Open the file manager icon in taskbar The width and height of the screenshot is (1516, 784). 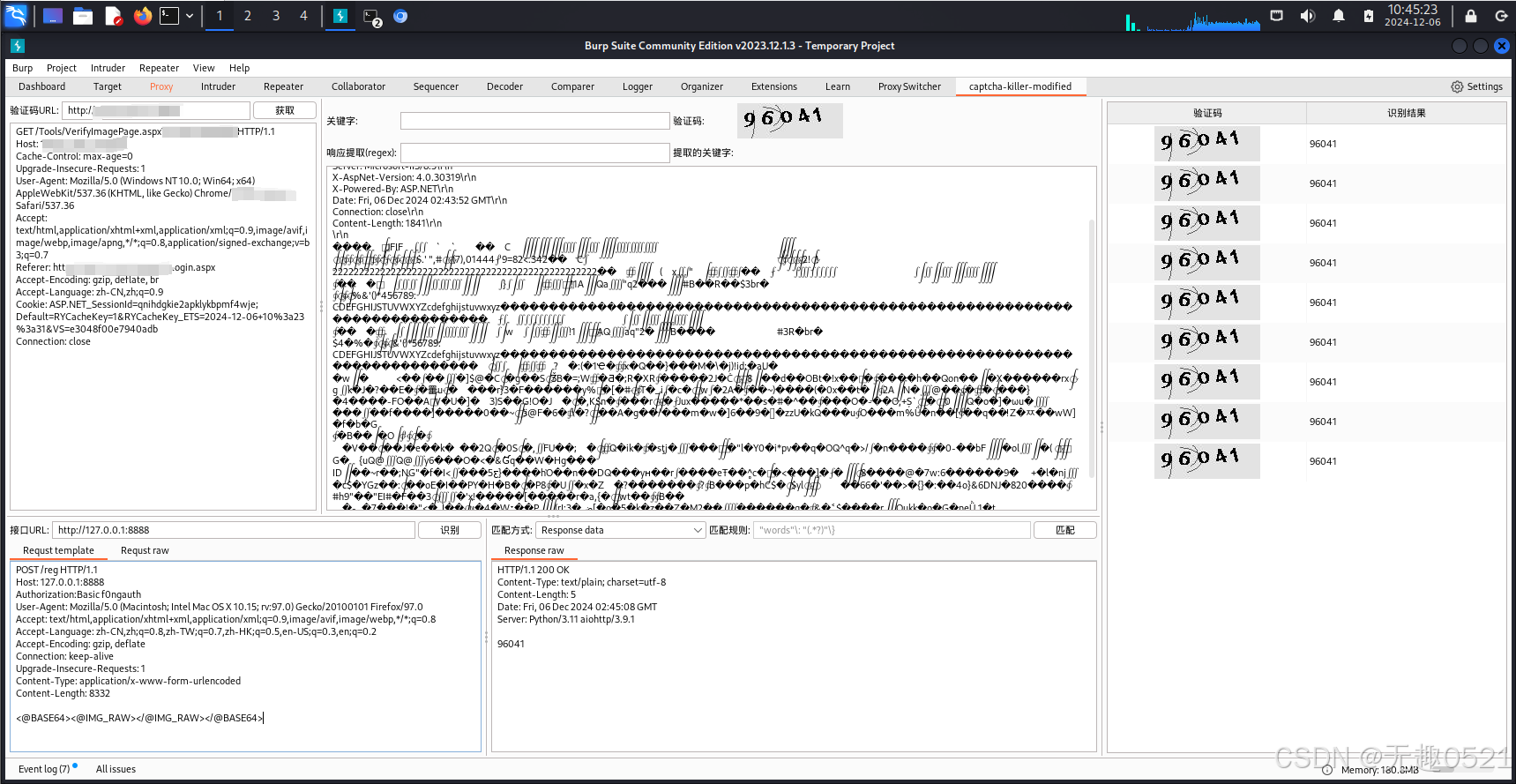coord(83,16)
